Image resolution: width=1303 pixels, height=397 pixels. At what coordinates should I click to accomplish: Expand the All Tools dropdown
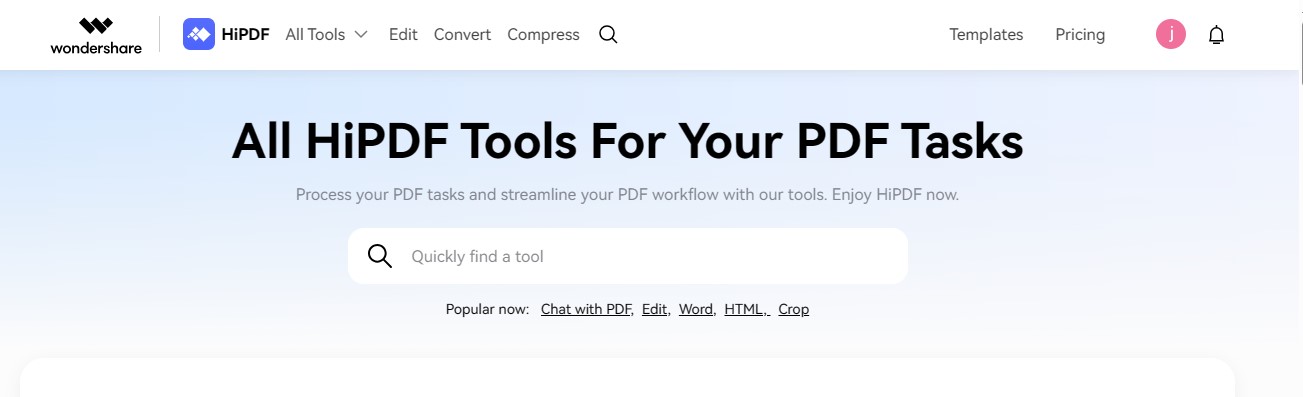click(x=326, y=34)
